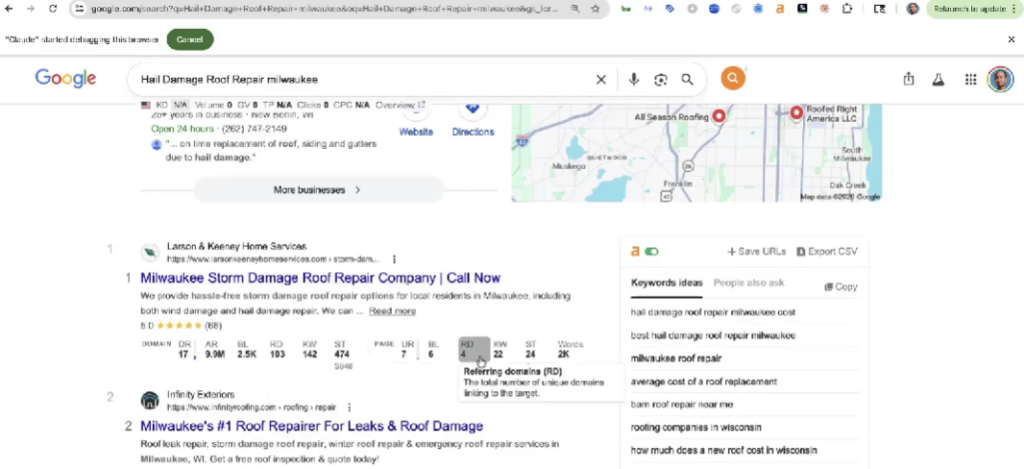Click the Larson & Keeney leaf favicon
Image resolution: width=1024 pixels, height=469 pixels.
150,252
